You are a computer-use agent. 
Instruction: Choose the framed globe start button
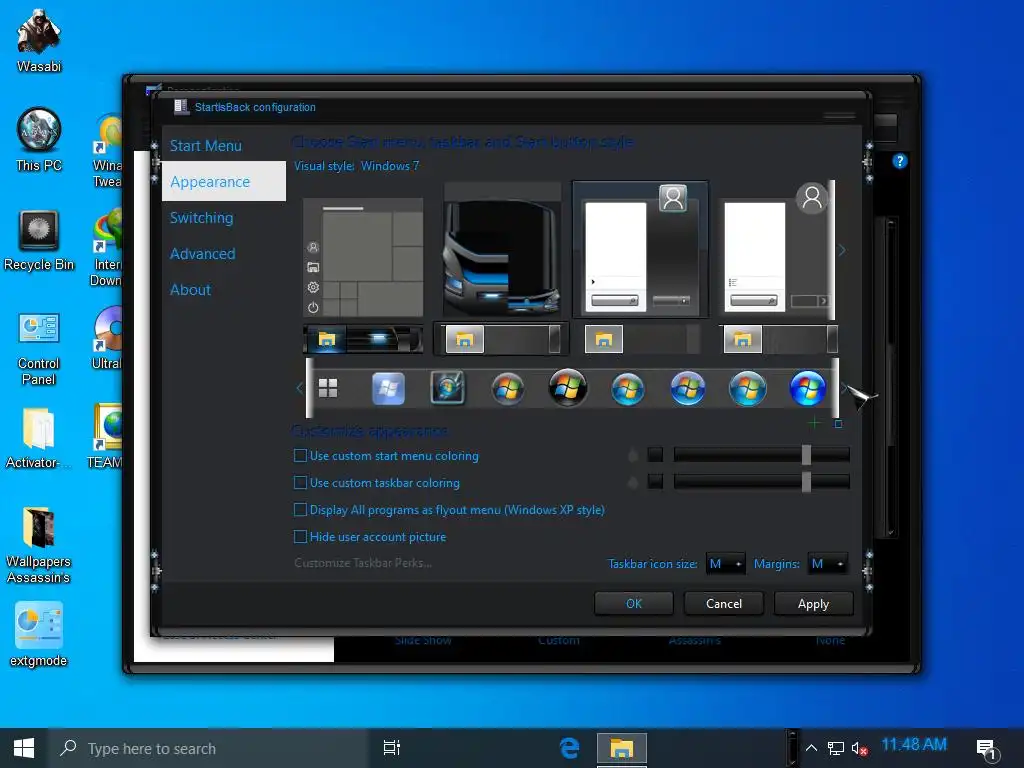[448, 388]
